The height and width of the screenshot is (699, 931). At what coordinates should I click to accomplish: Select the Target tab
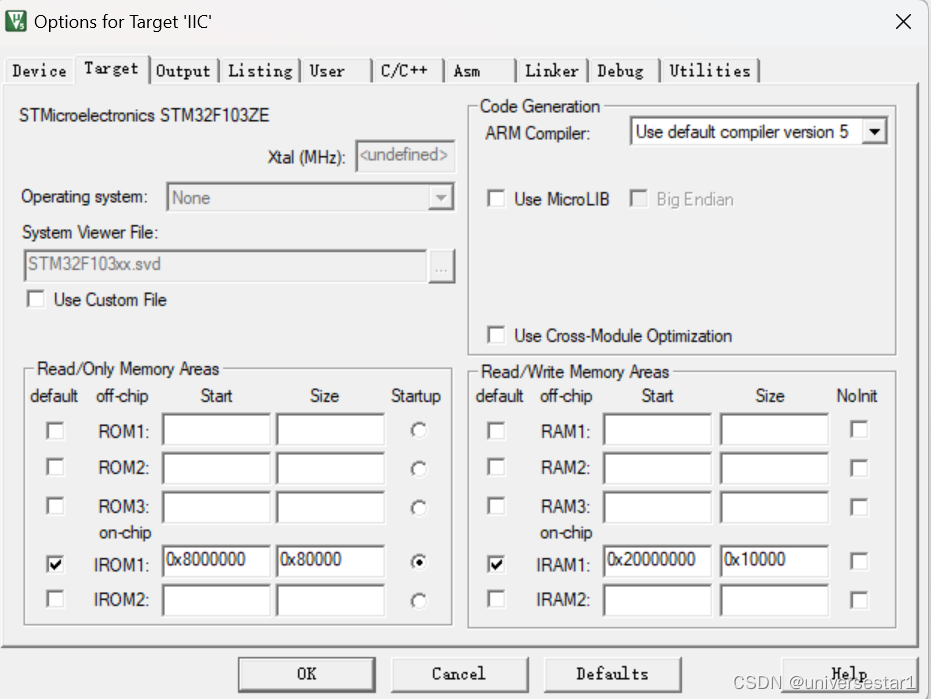point(111,68)
